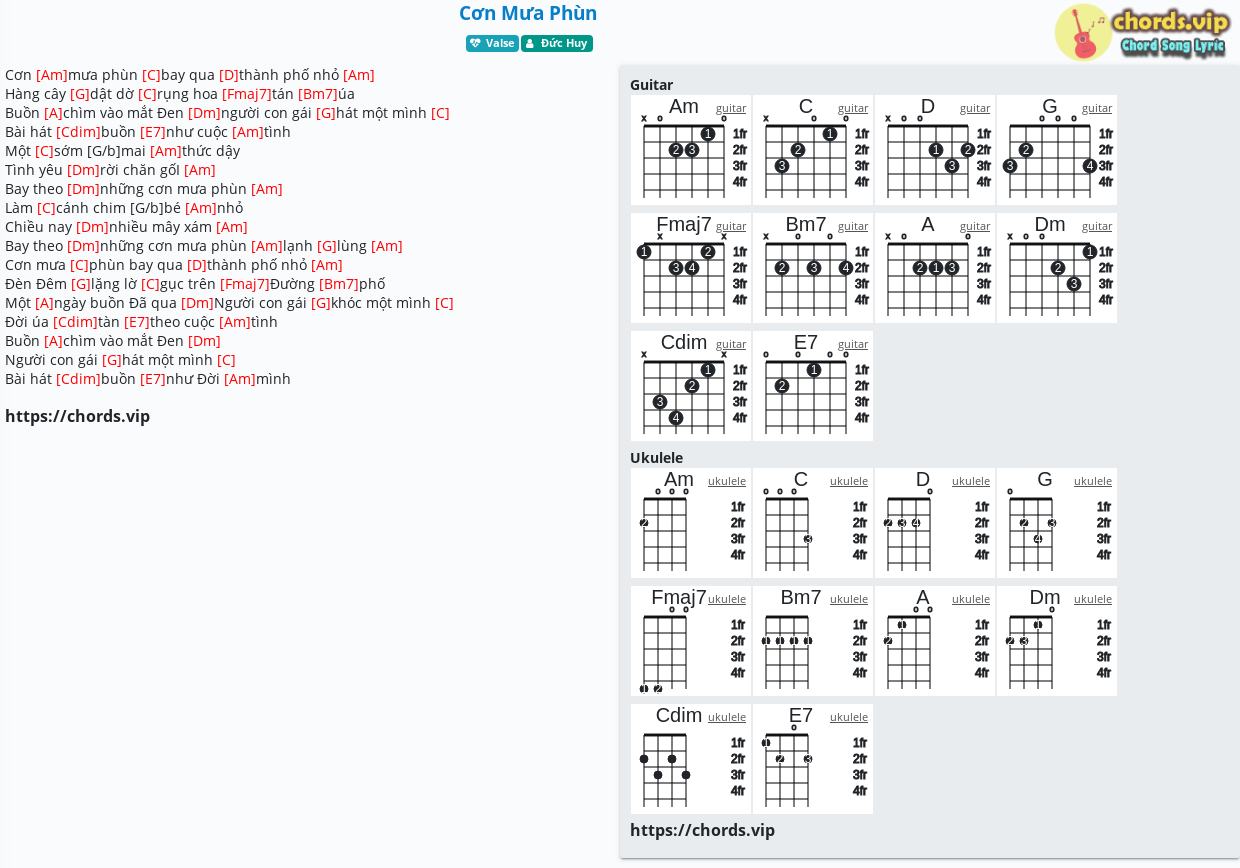This screenshot has width=1240, height=868.
Task: Click the ukulele link for Fmaj7 chord
Action: (x=727, y=599)
